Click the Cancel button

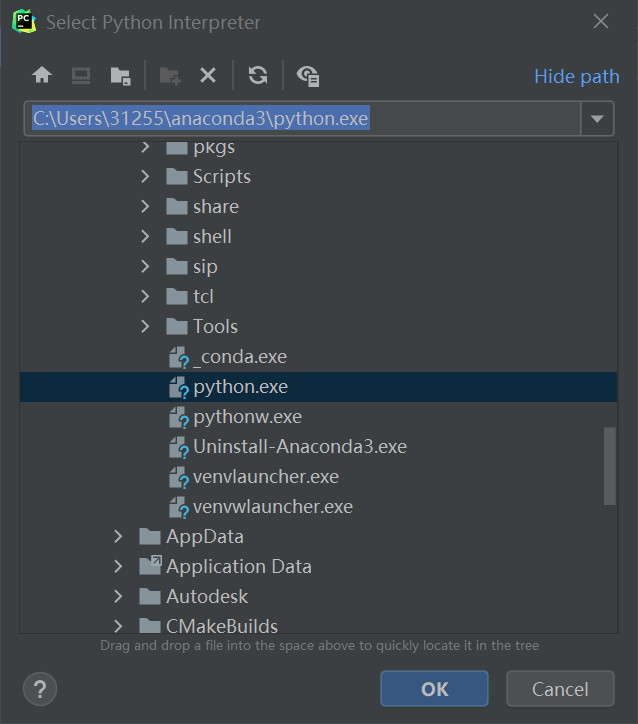(x=560, y=689)
